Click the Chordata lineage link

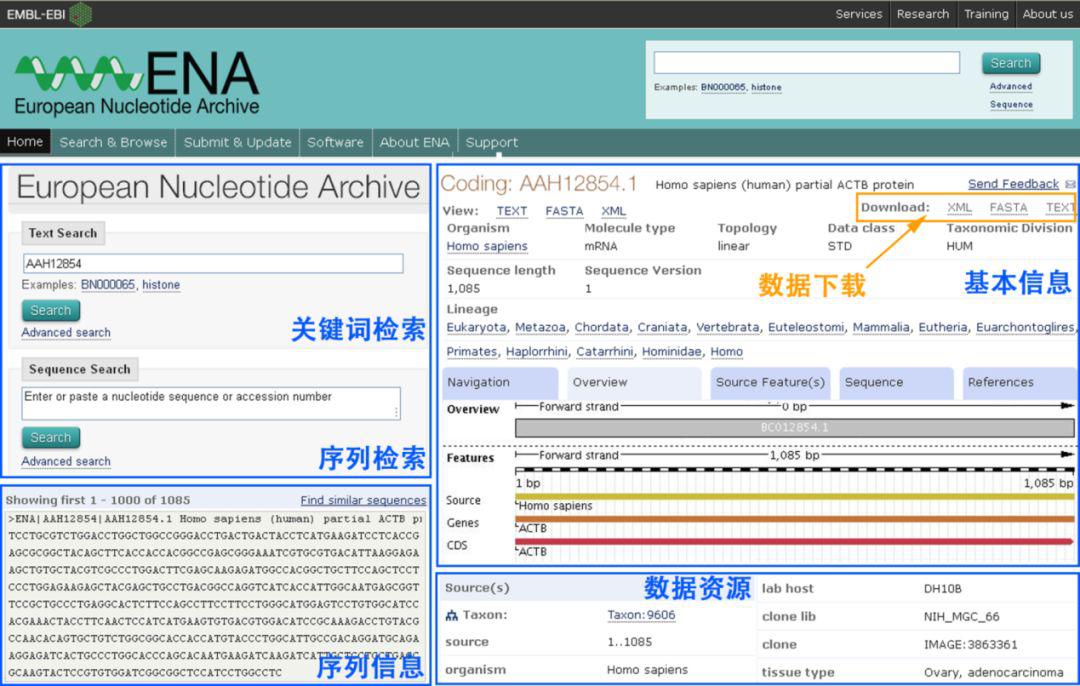tap(601, 328)
